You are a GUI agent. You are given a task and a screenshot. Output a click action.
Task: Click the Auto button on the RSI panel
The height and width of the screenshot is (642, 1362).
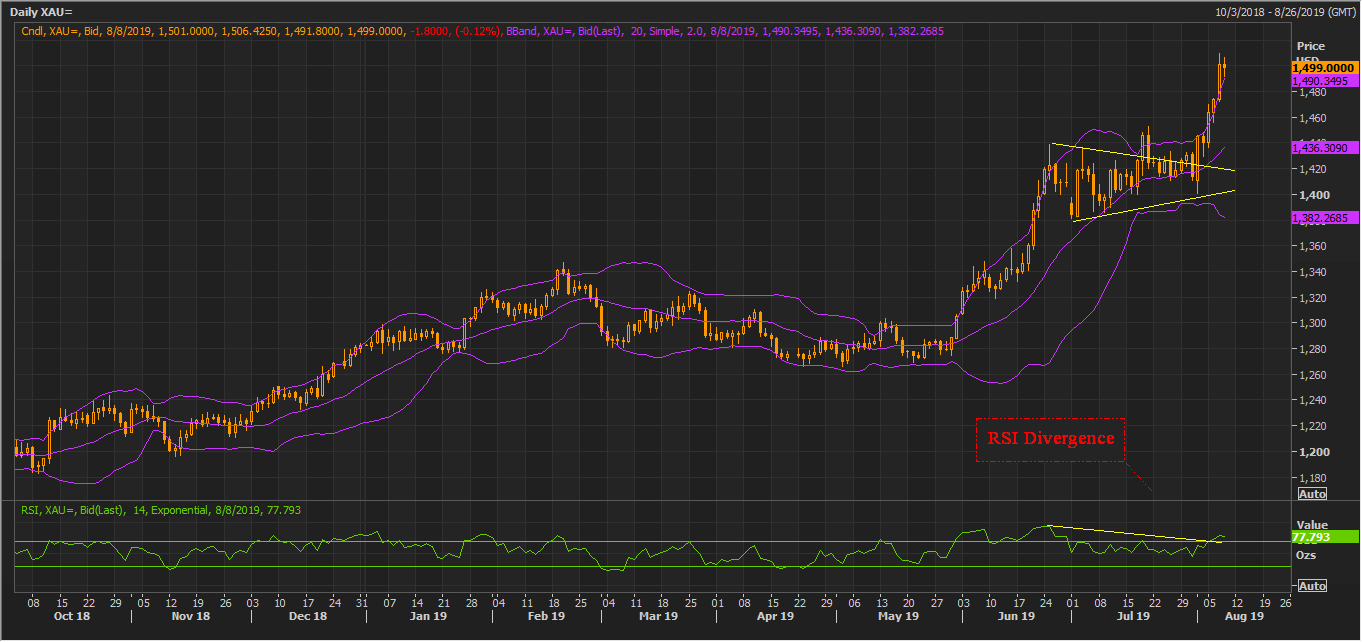[x=1312, y=585]
